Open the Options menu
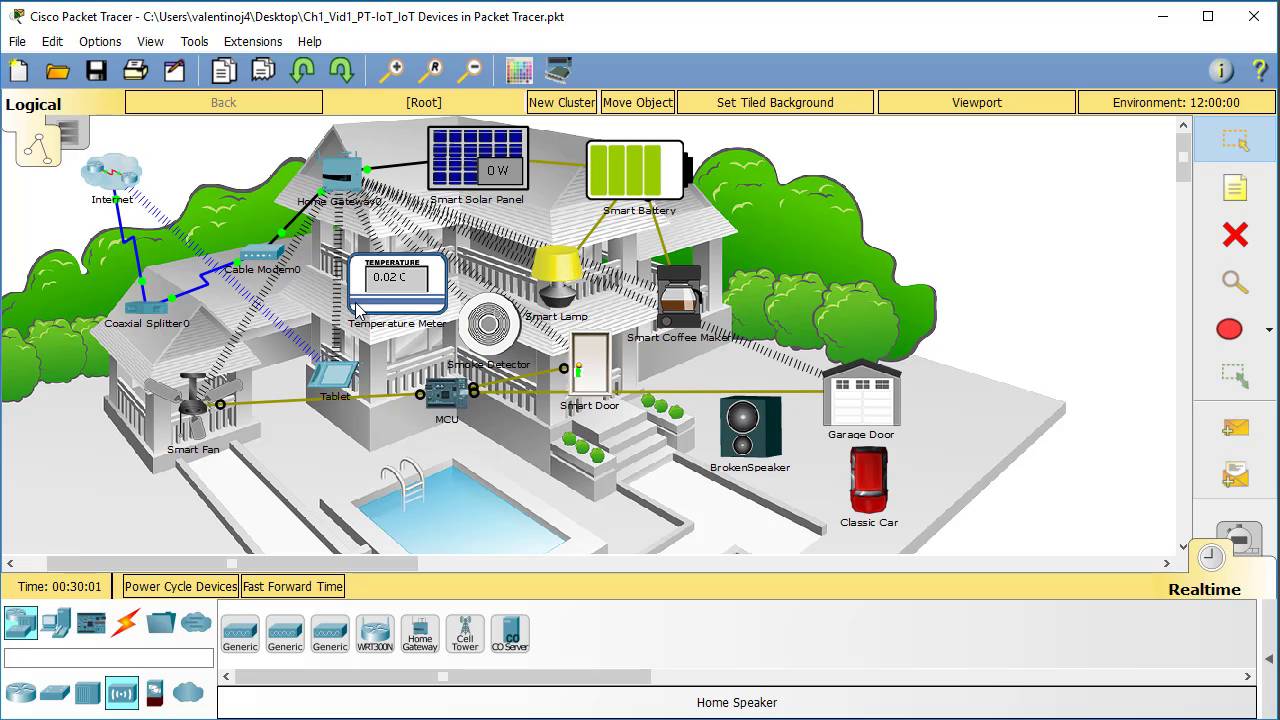The image size is (1280, 720). (x=100, y=41)
